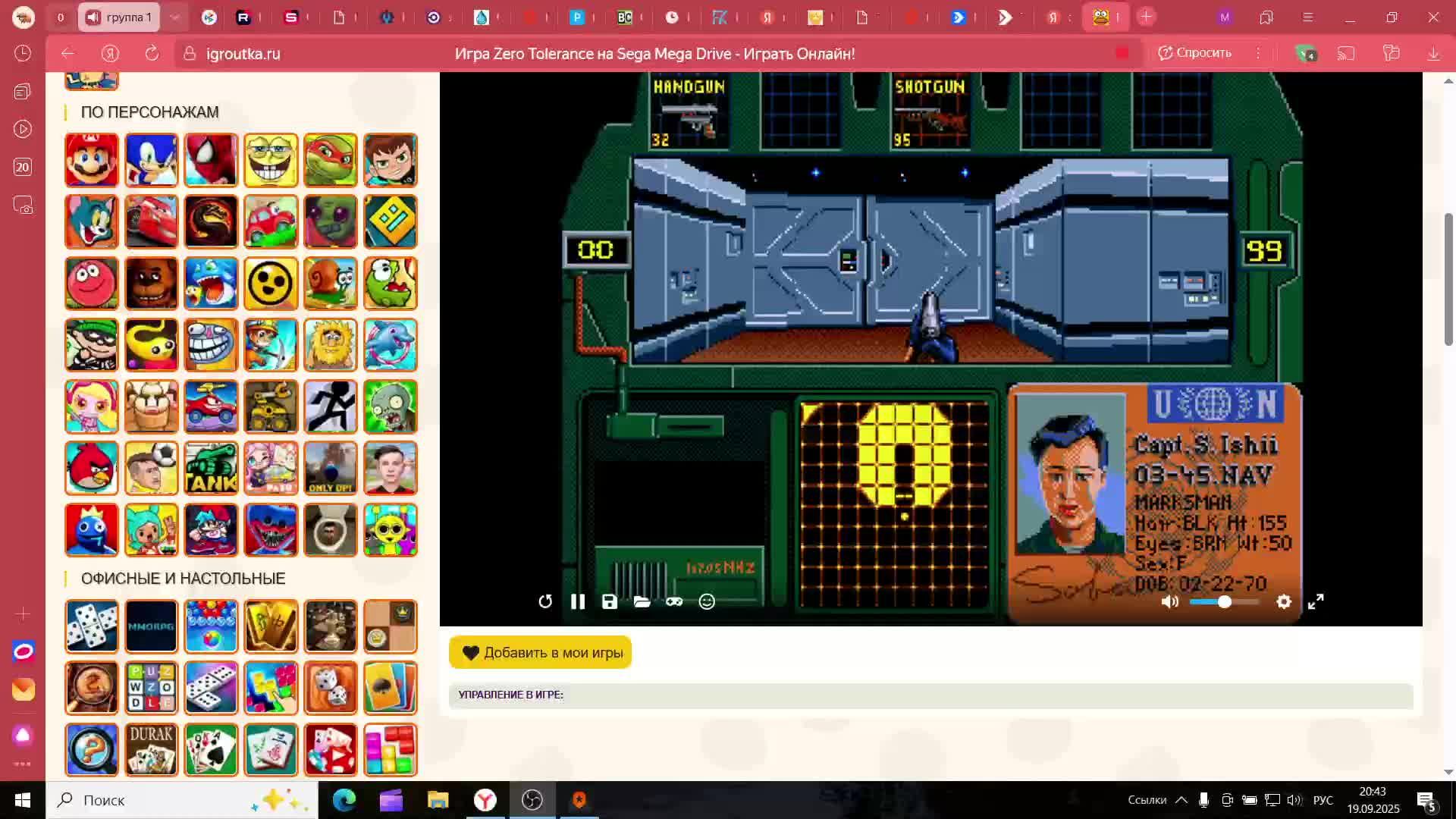The image size is (1456, 819).
Task: Open the Mario games thumbnail
Action: [x=92, y=160]
